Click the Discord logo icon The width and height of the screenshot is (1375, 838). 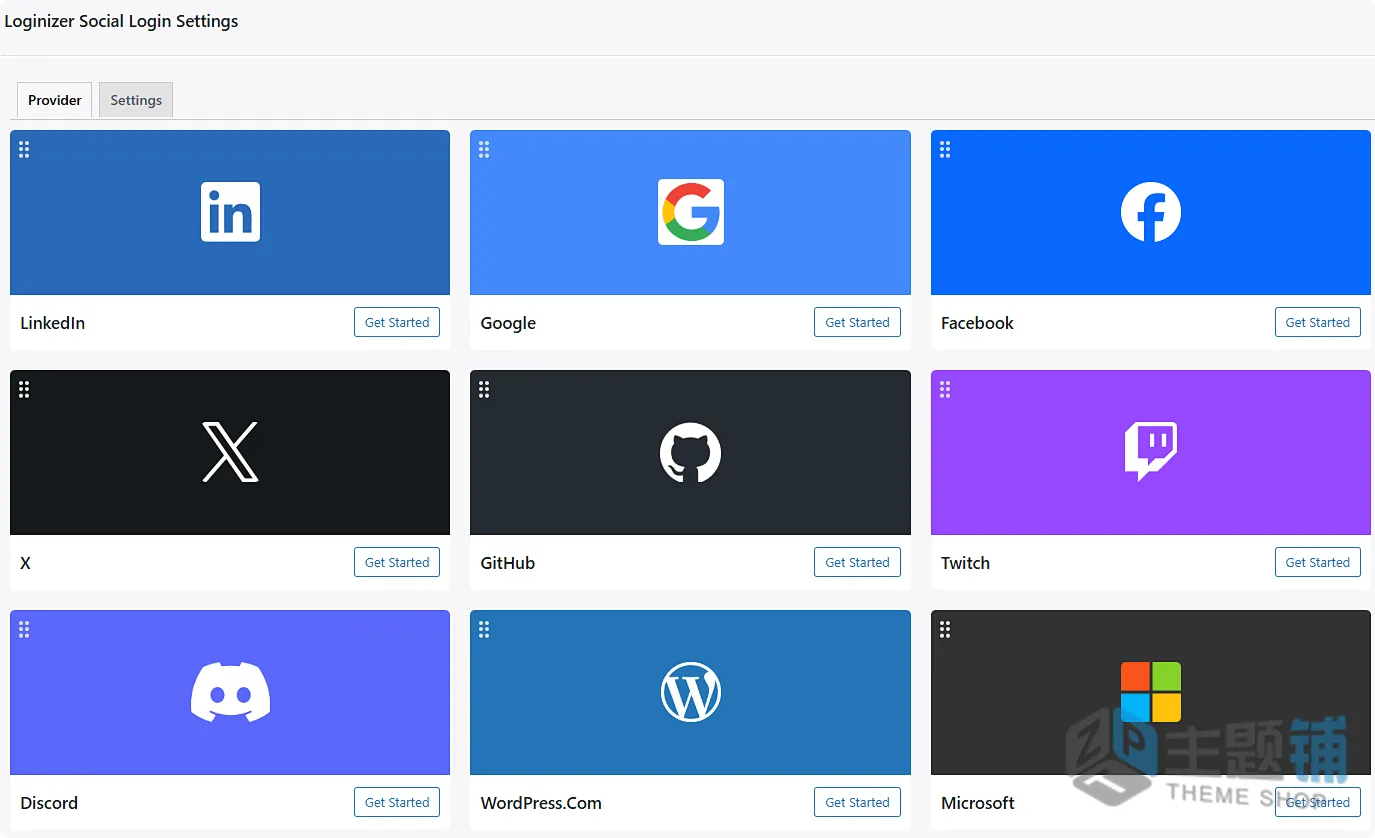coord(230,692)
